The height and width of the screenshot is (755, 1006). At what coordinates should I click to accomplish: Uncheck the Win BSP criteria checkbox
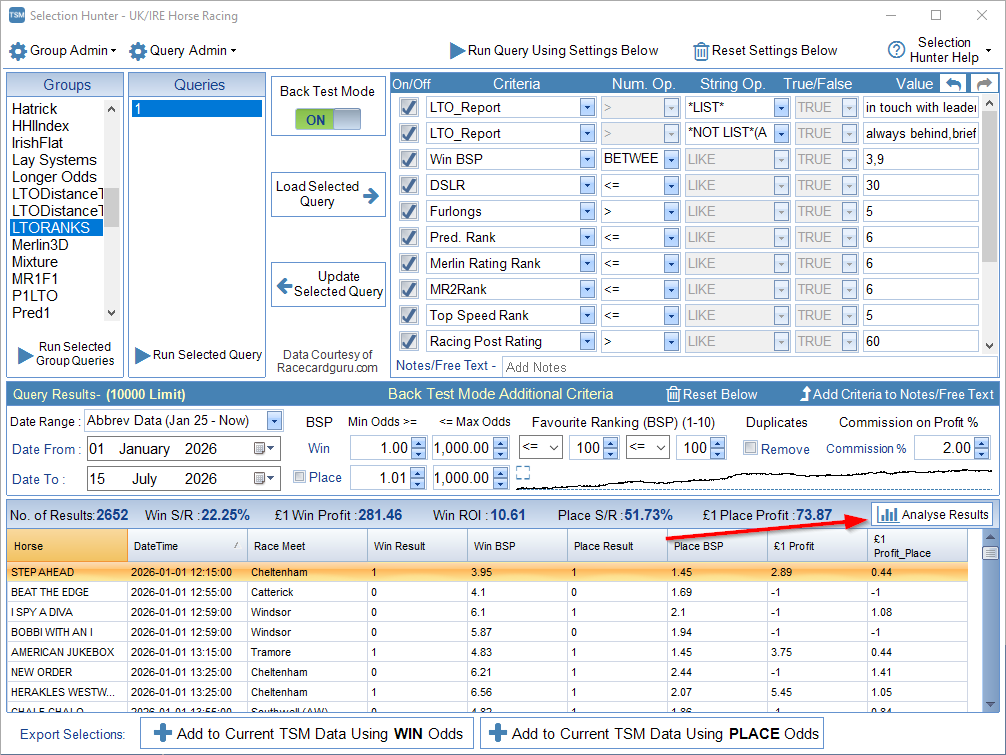(409, 159)
